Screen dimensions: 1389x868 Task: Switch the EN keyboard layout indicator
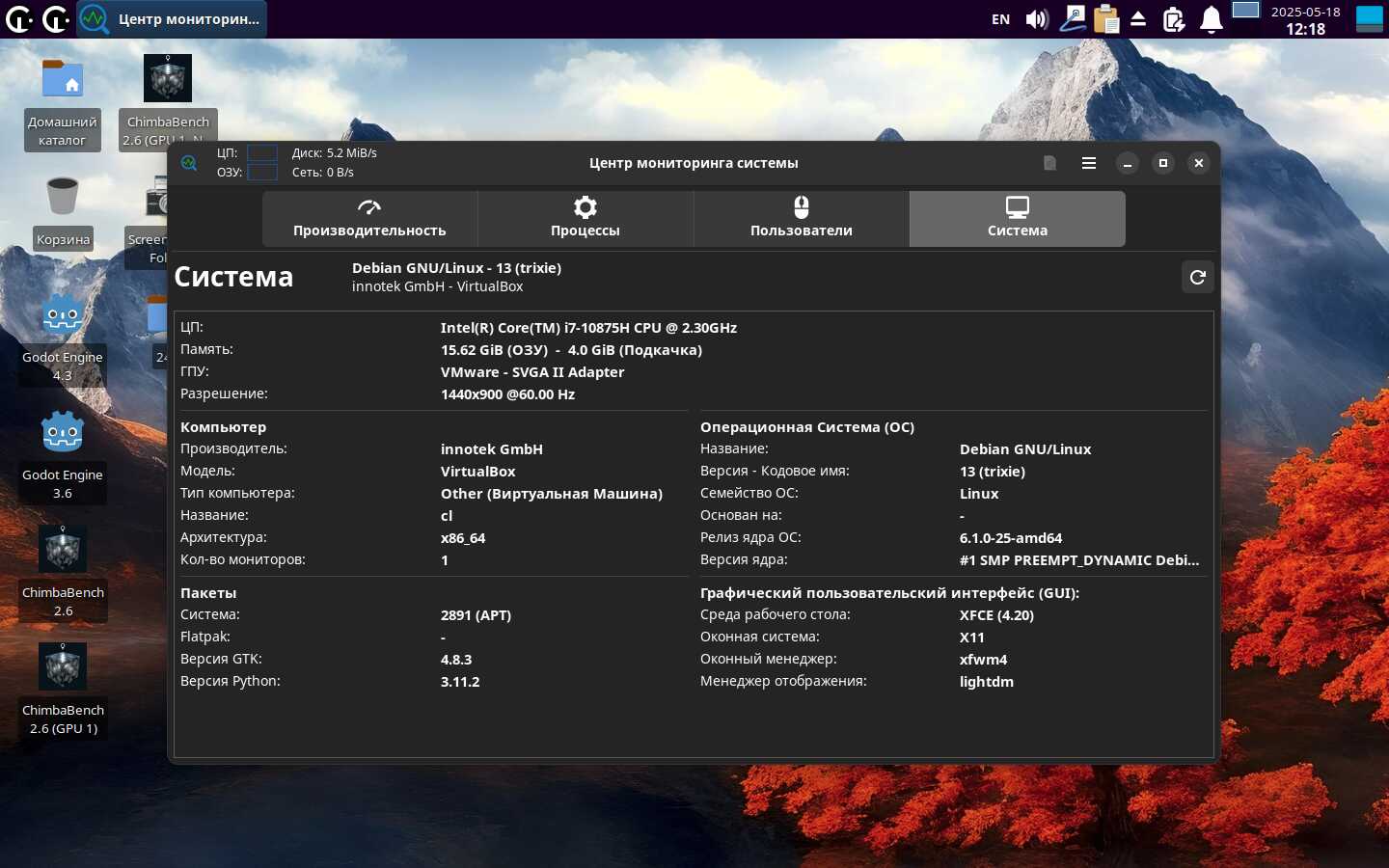1000,19
